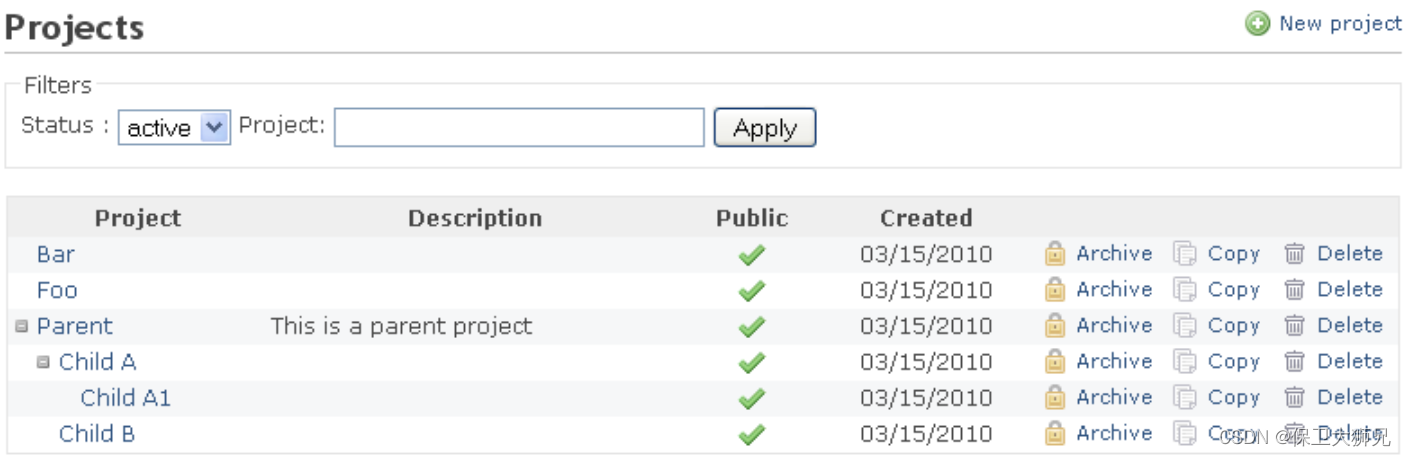
Task: Open the Bar project link
Action: pos(55,254)
